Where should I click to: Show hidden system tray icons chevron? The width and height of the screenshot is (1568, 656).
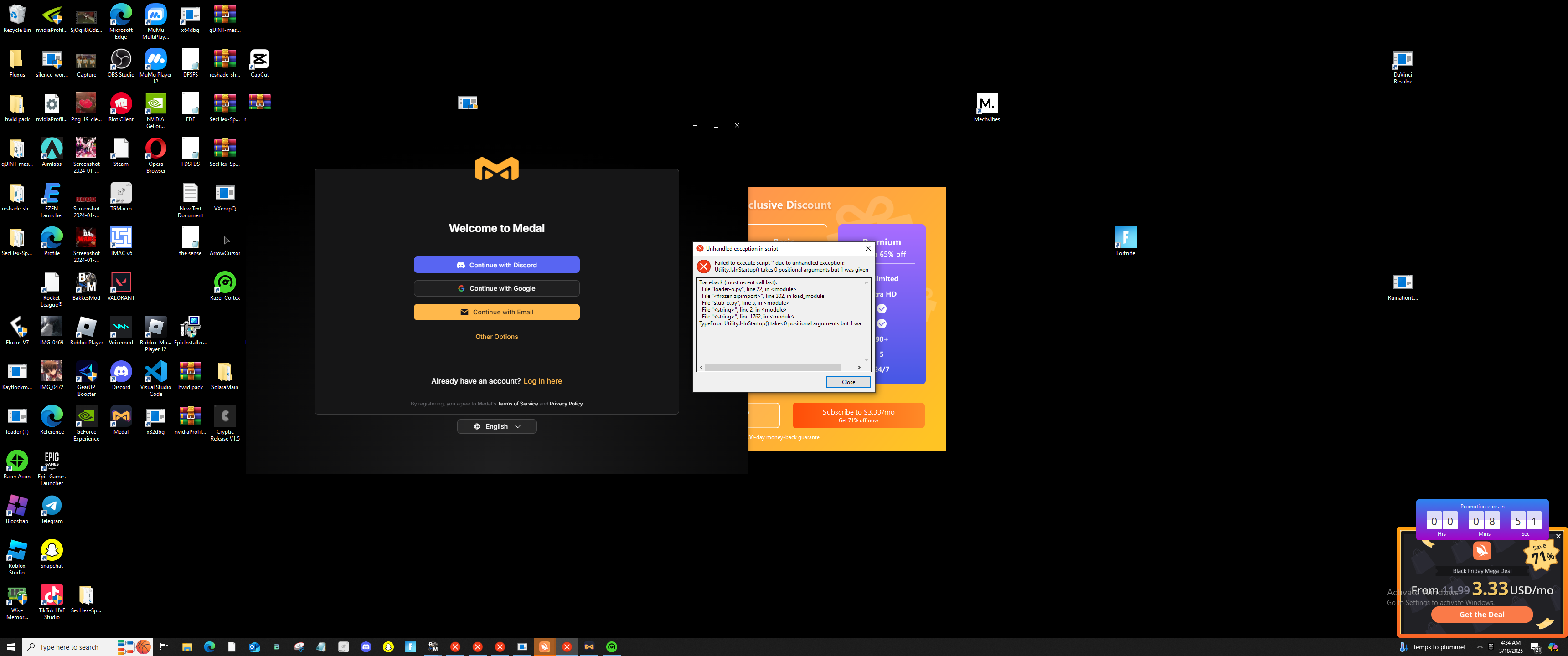tap(1480, 647)
